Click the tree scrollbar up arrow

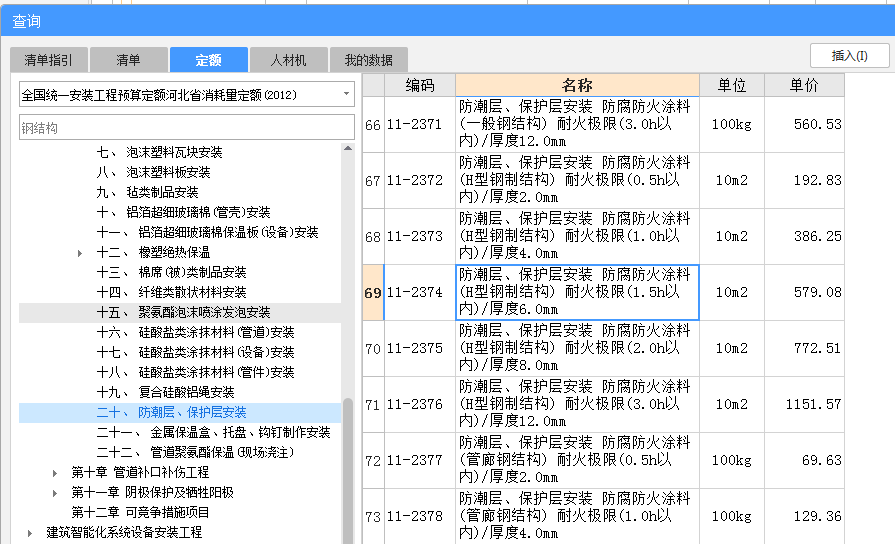pyautogui.click(x=348, y=148)
